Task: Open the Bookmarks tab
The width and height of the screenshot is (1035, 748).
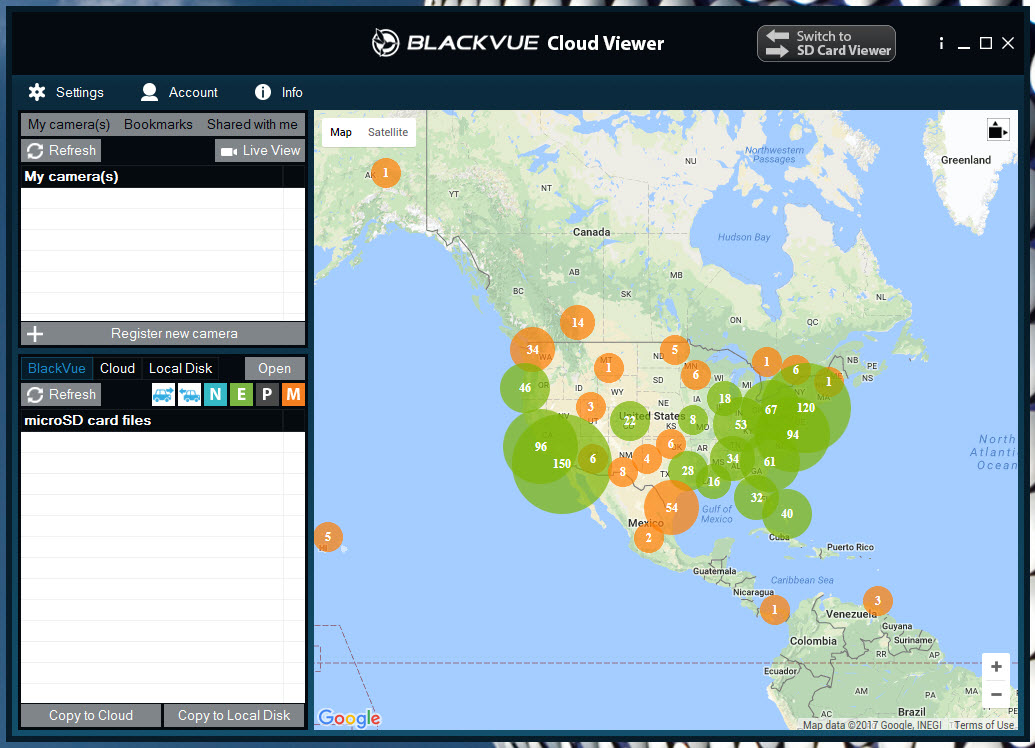Action: [x=158, y=124]
